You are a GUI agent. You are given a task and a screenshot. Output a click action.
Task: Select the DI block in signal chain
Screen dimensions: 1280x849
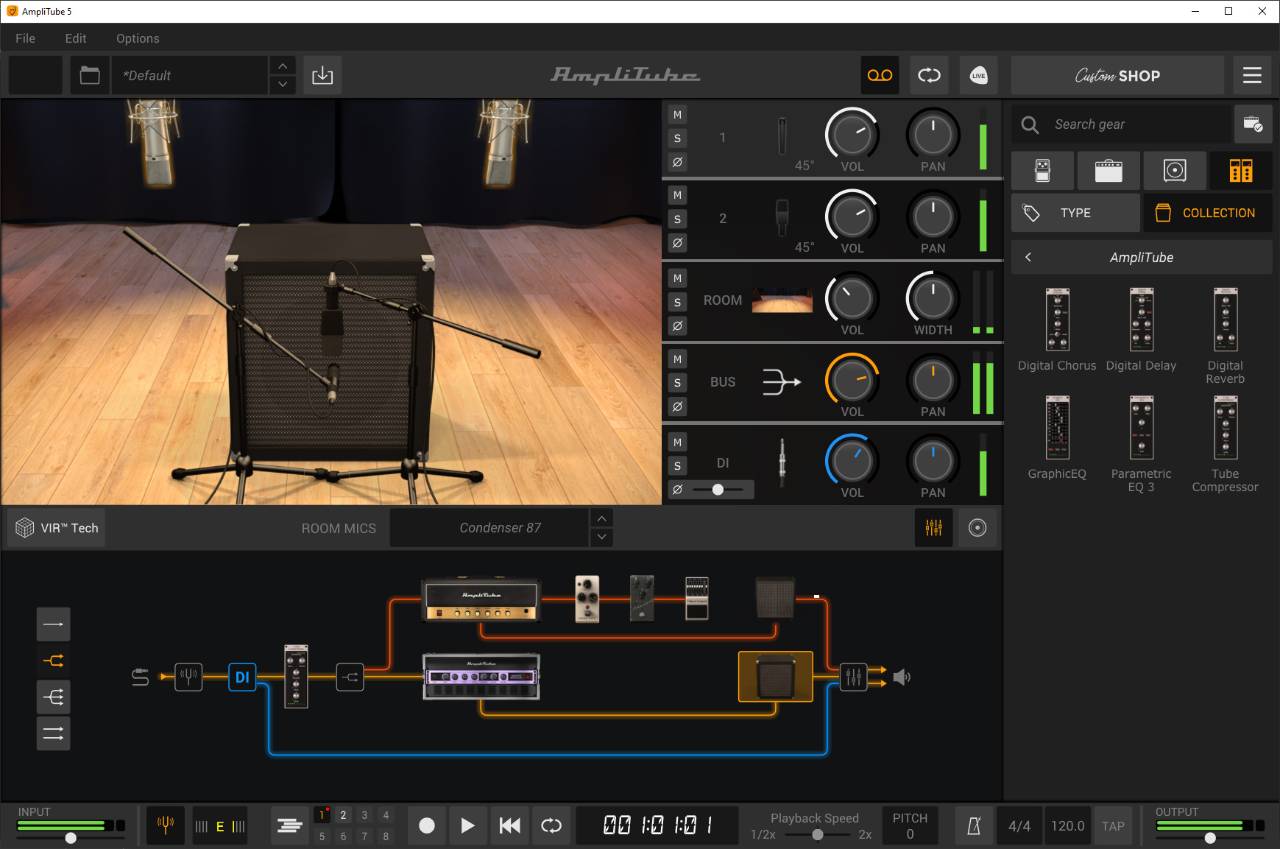pos(242,677)
